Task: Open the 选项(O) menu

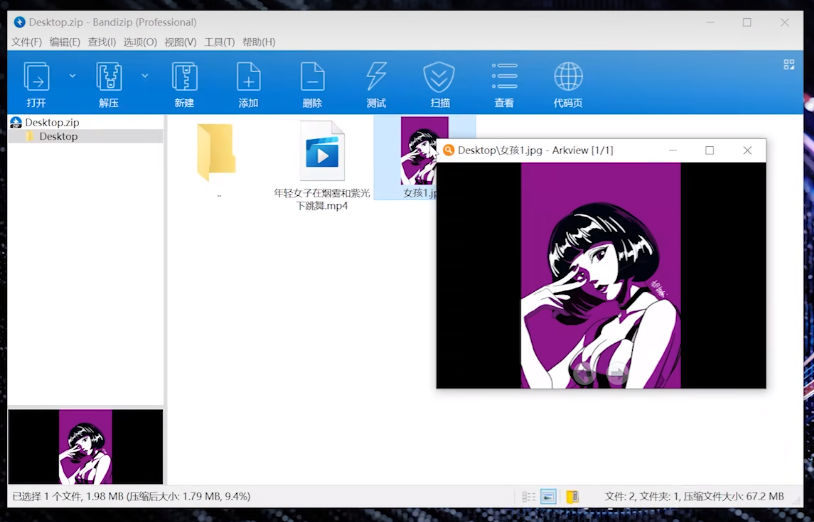Action: 140,42
